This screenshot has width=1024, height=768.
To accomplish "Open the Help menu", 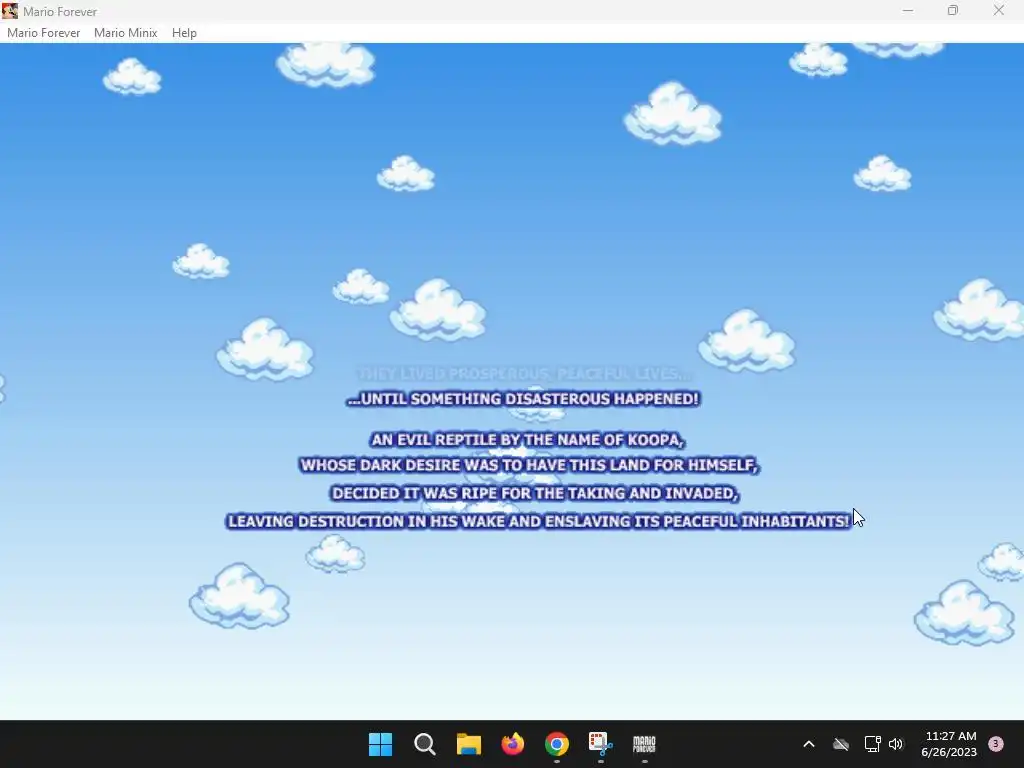I will [184, 33].
